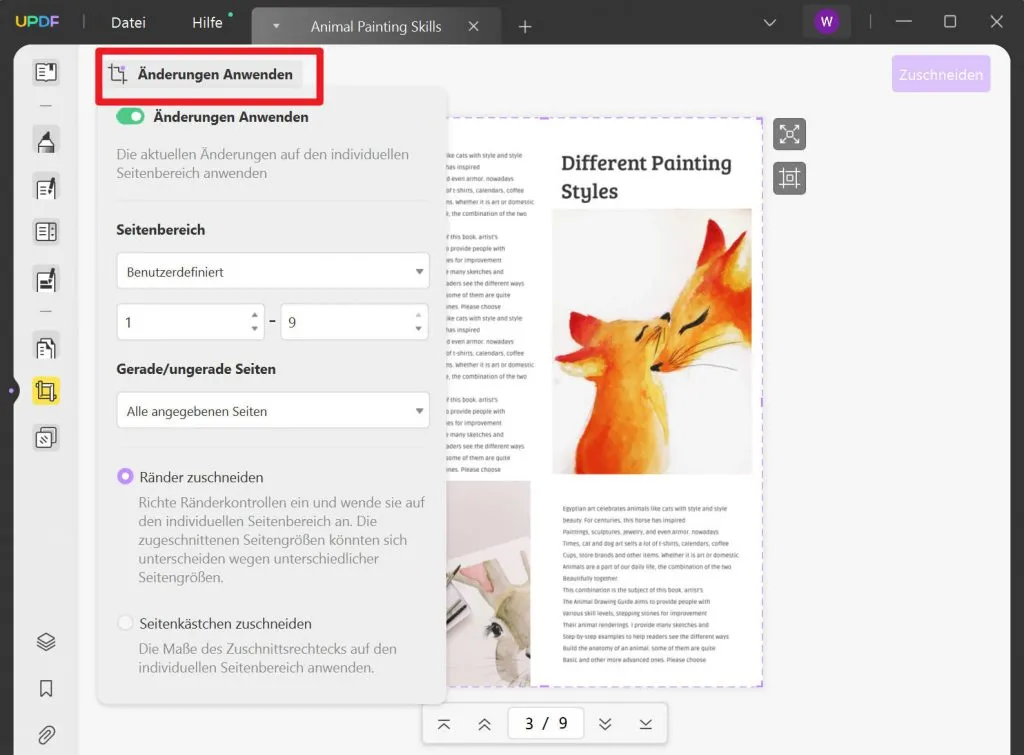Increase the start page value 1
The width and height of the screenshot is (1024, 755).
click(x=254, y=315)
